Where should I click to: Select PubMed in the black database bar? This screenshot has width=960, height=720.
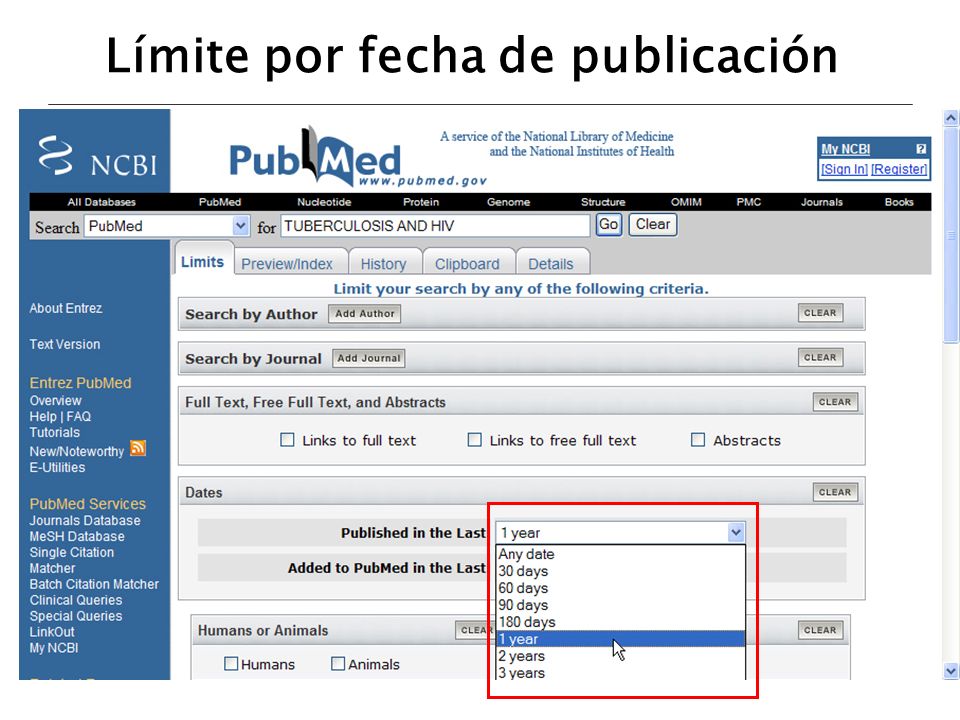click(x=220, y=202)
